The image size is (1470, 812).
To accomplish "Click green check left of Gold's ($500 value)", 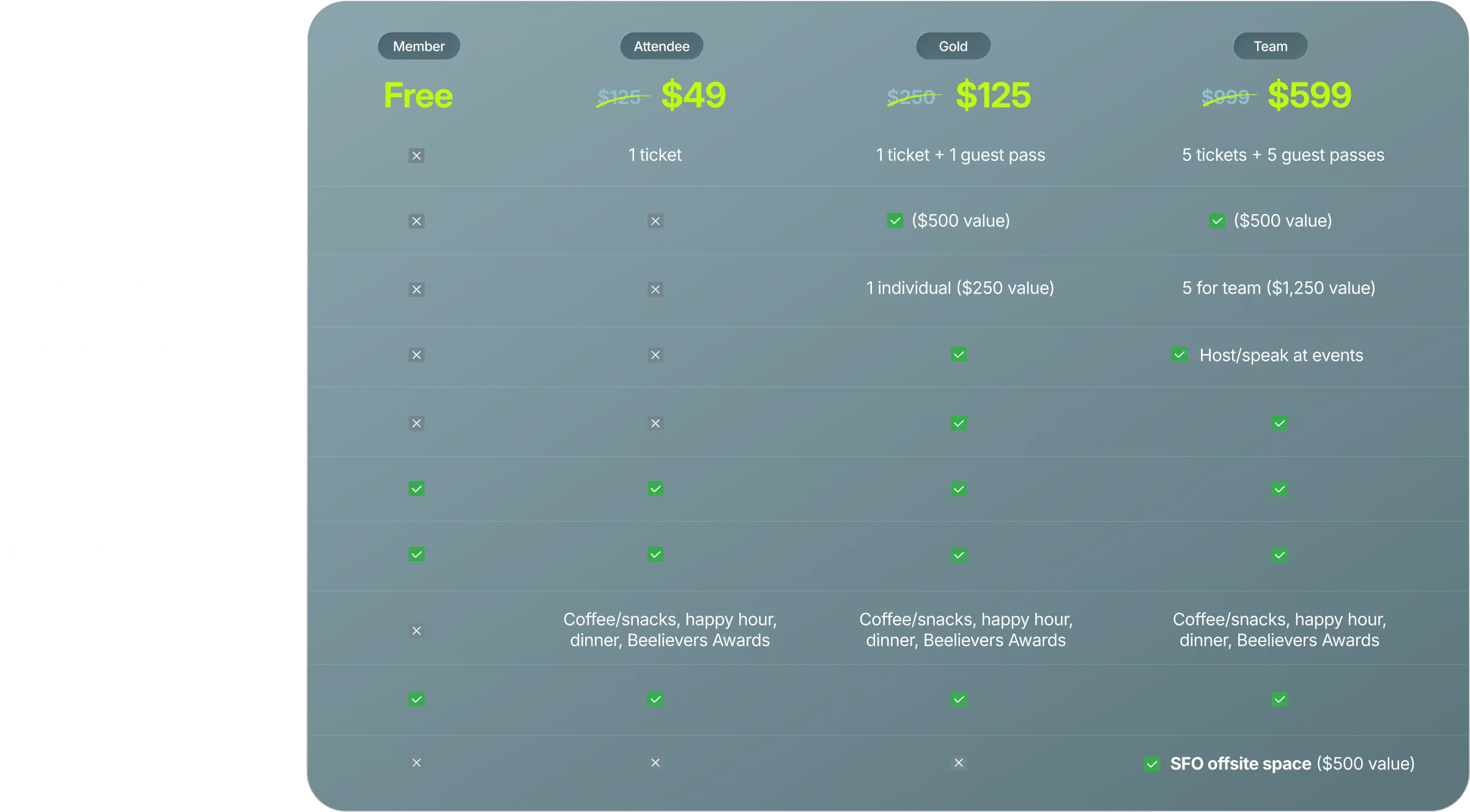I will pyautogui.click(x=895, y=221).
